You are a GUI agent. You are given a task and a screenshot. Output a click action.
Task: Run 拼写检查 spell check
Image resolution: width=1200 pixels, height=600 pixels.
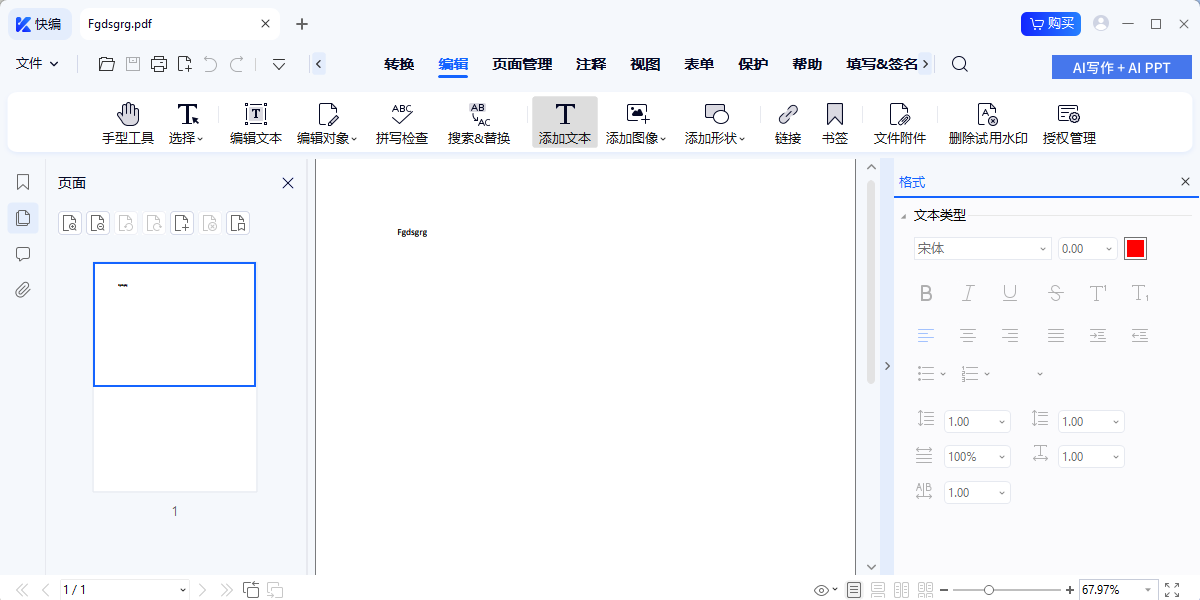coord(400,122)
